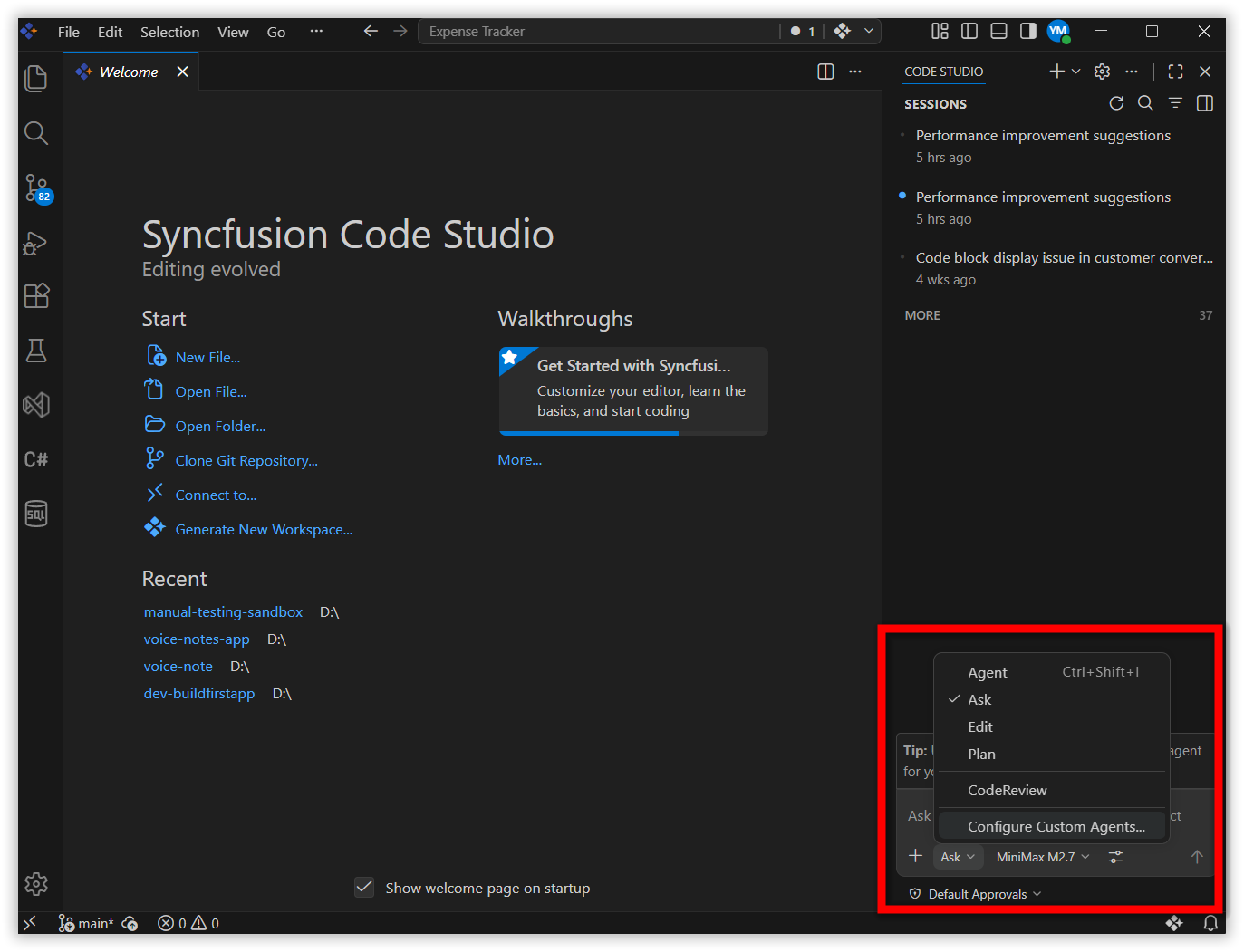Open the Run and Debug view
1244x952 pixels.
tap(36, 243)
